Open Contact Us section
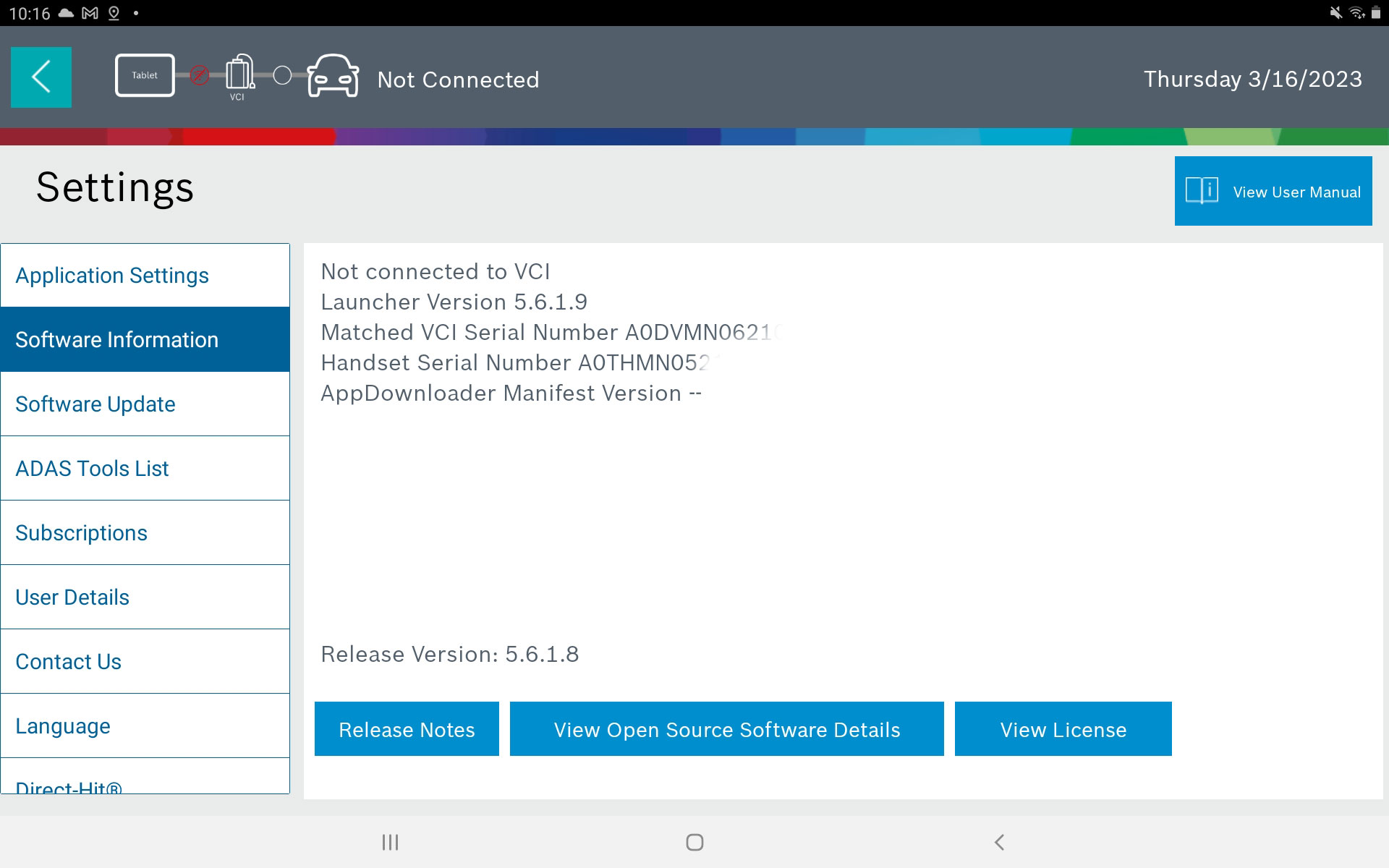 pyautogui.click(x=145, y=661)
